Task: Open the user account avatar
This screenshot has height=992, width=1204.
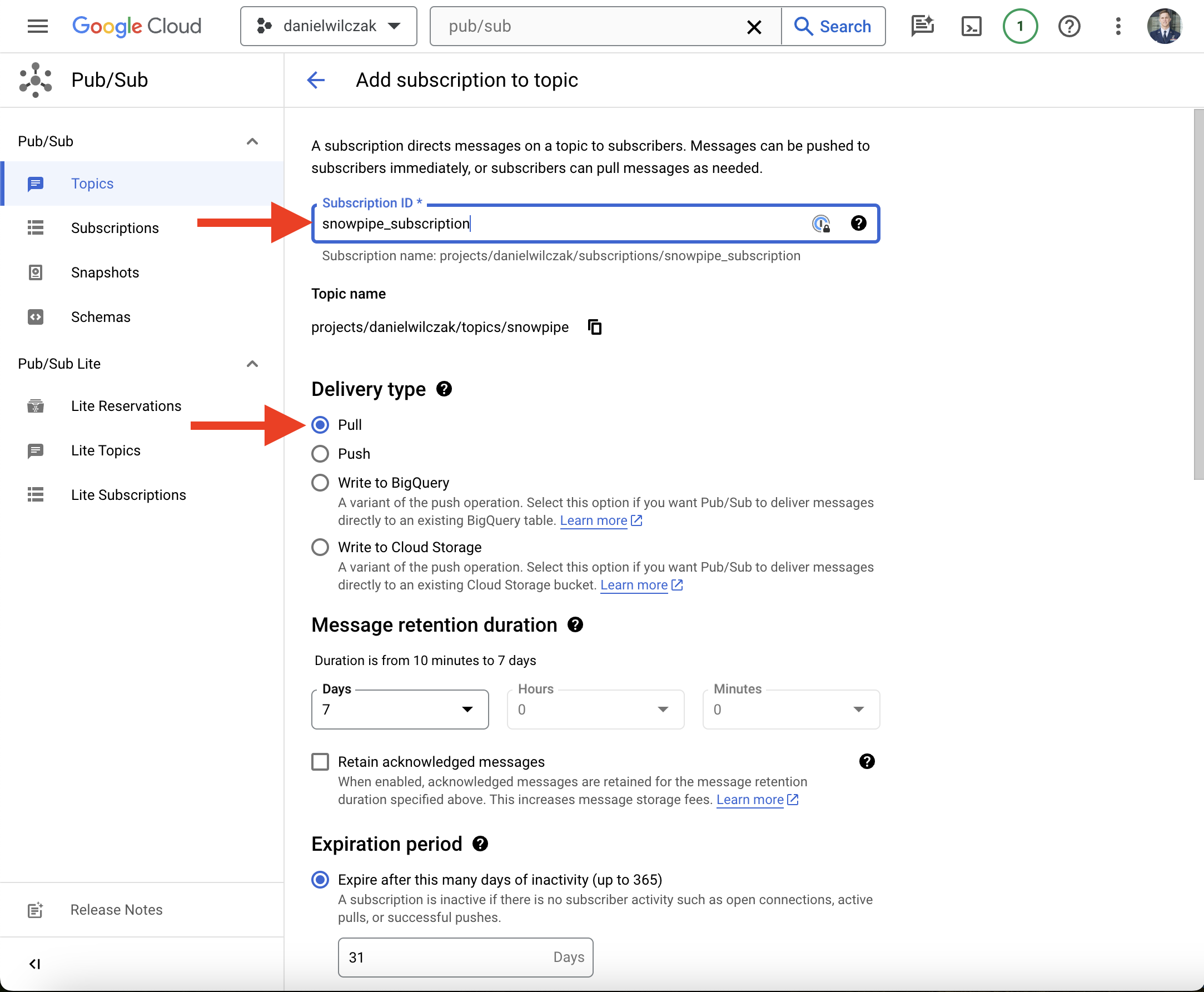Action: 1165,26
